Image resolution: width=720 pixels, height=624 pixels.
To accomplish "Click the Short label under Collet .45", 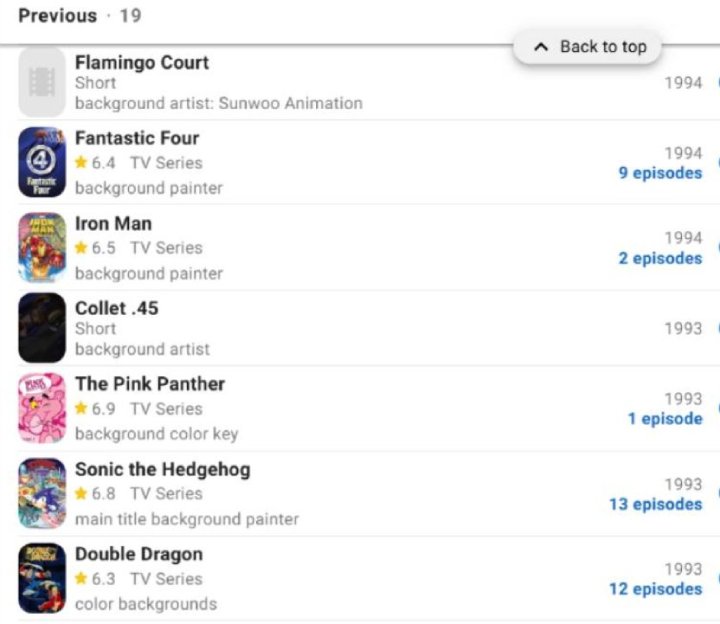I will pos(96,329).
